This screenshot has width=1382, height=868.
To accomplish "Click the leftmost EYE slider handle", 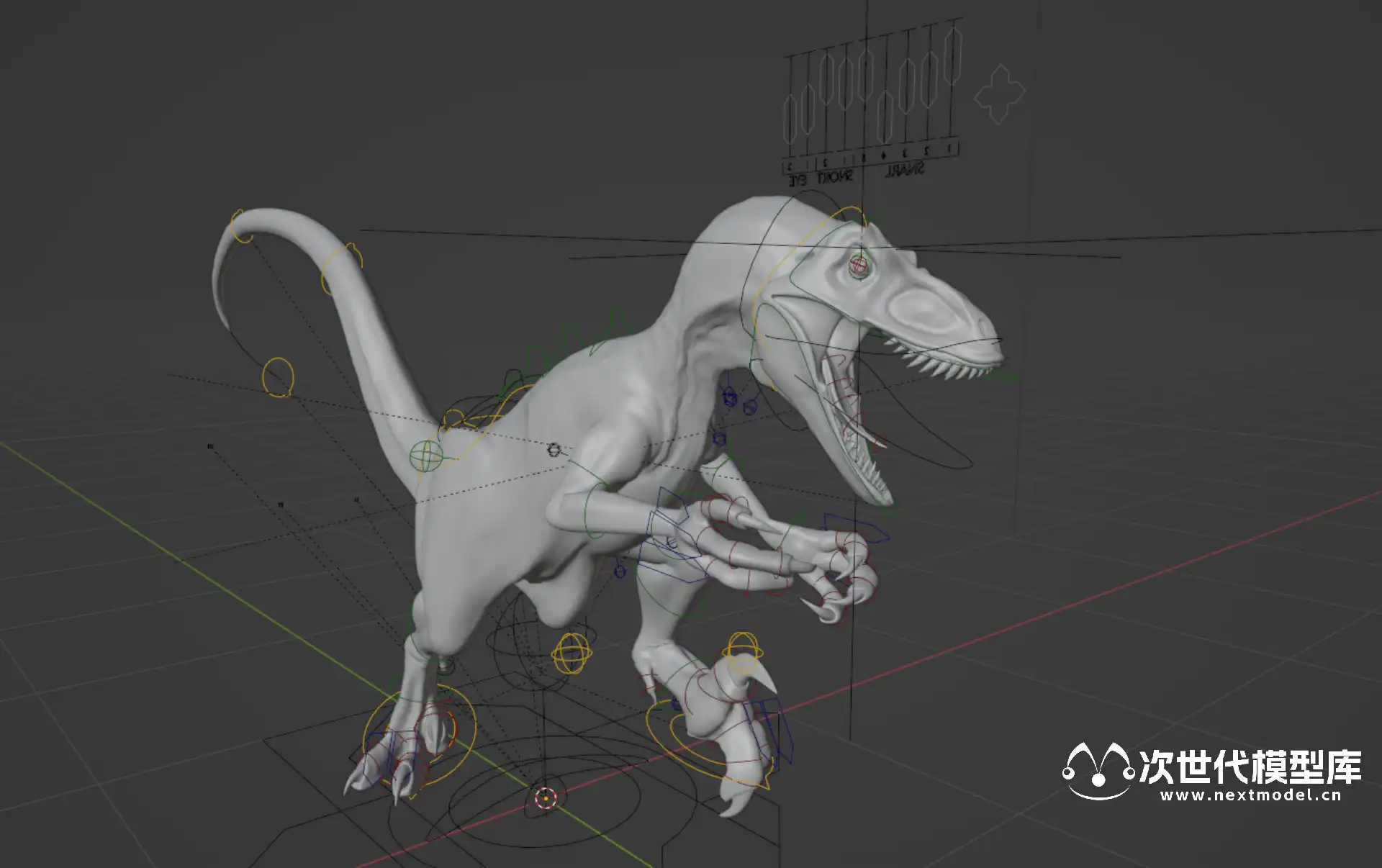I will pos(790,119).
